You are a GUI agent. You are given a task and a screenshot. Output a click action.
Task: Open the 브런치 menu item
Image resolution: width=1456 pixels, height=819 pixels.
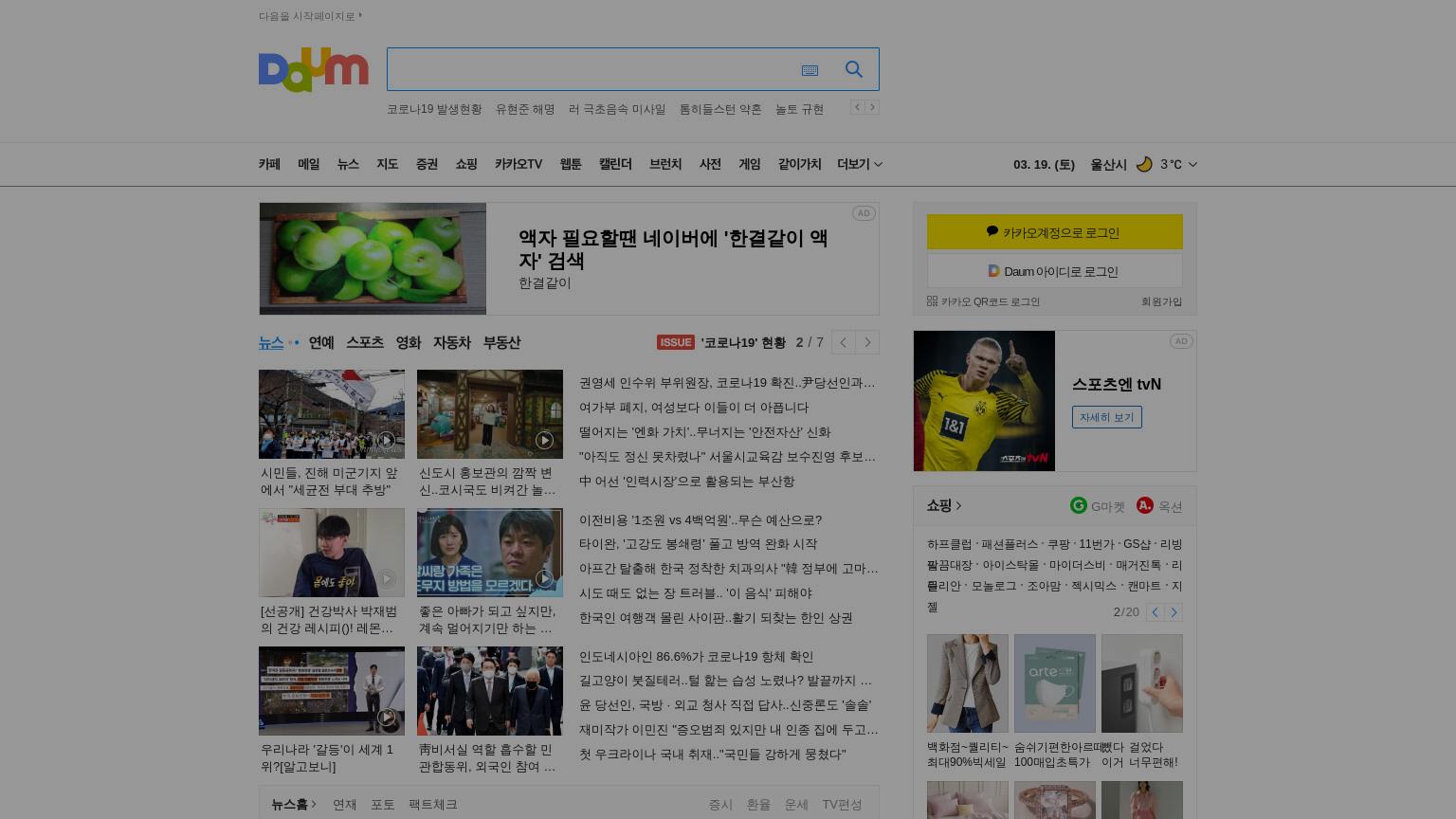[x=665, y=164]
